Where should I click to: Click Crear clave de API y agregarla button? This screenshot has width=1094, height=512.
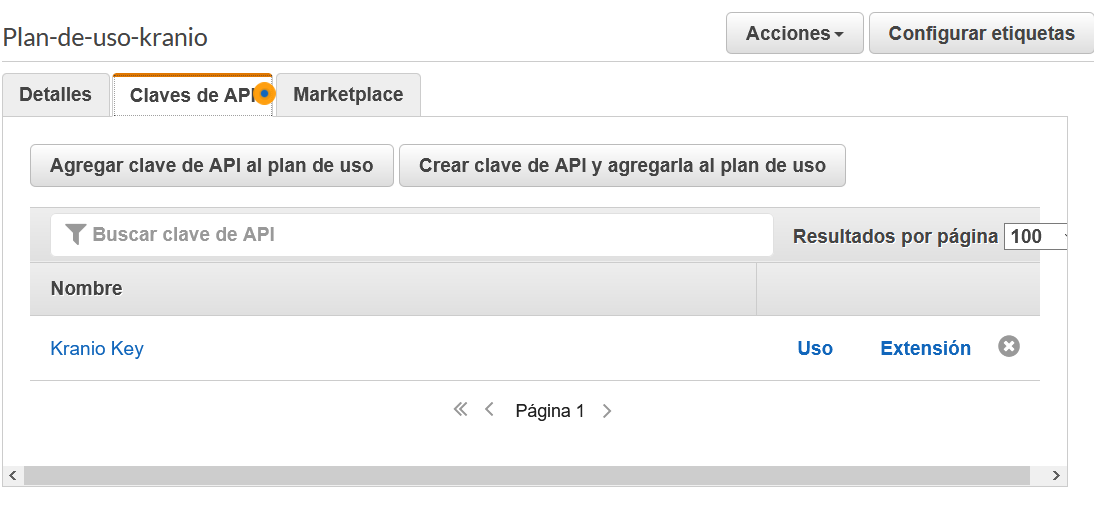(x=622, y=166)
